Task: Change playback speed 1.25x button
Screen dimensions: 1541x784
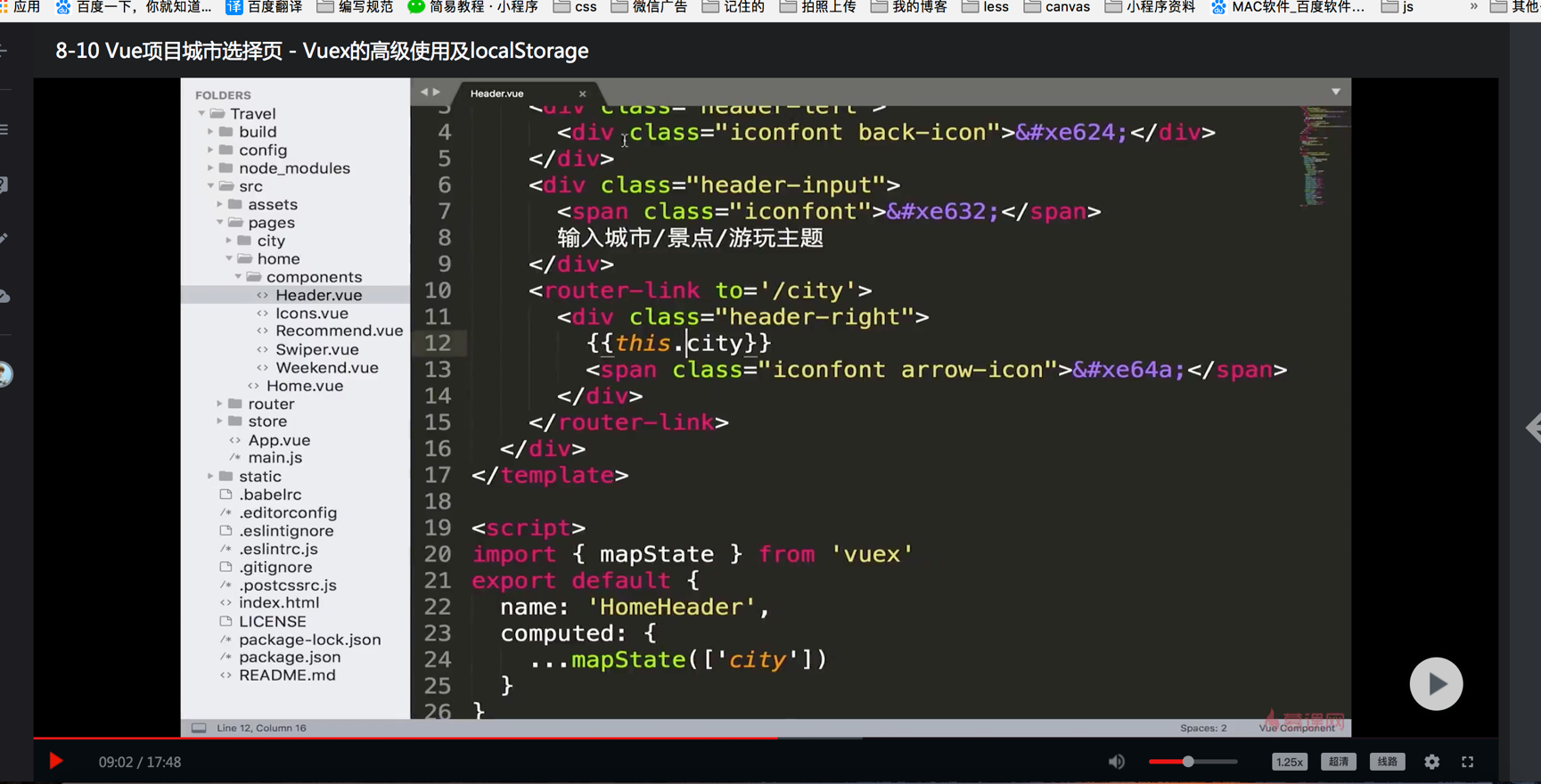Action: coord(1289,762)
